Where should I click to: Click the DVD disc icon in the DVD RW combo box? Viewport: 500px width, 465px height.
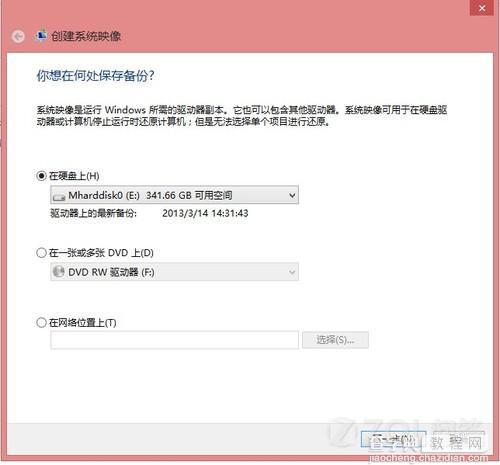(x=59, y=272)
